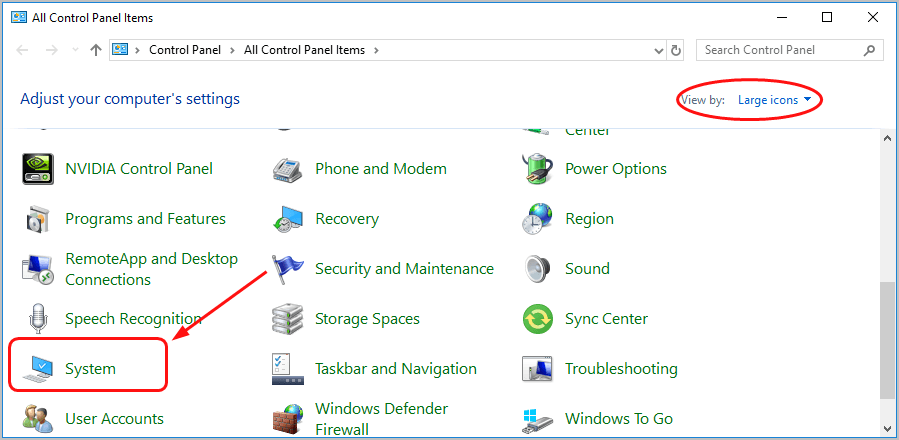This screenshot has height=440, width=899.
Task: Open the Windows Defender Firewall icon
Action: pyautogui.click(x=288, y=419)
